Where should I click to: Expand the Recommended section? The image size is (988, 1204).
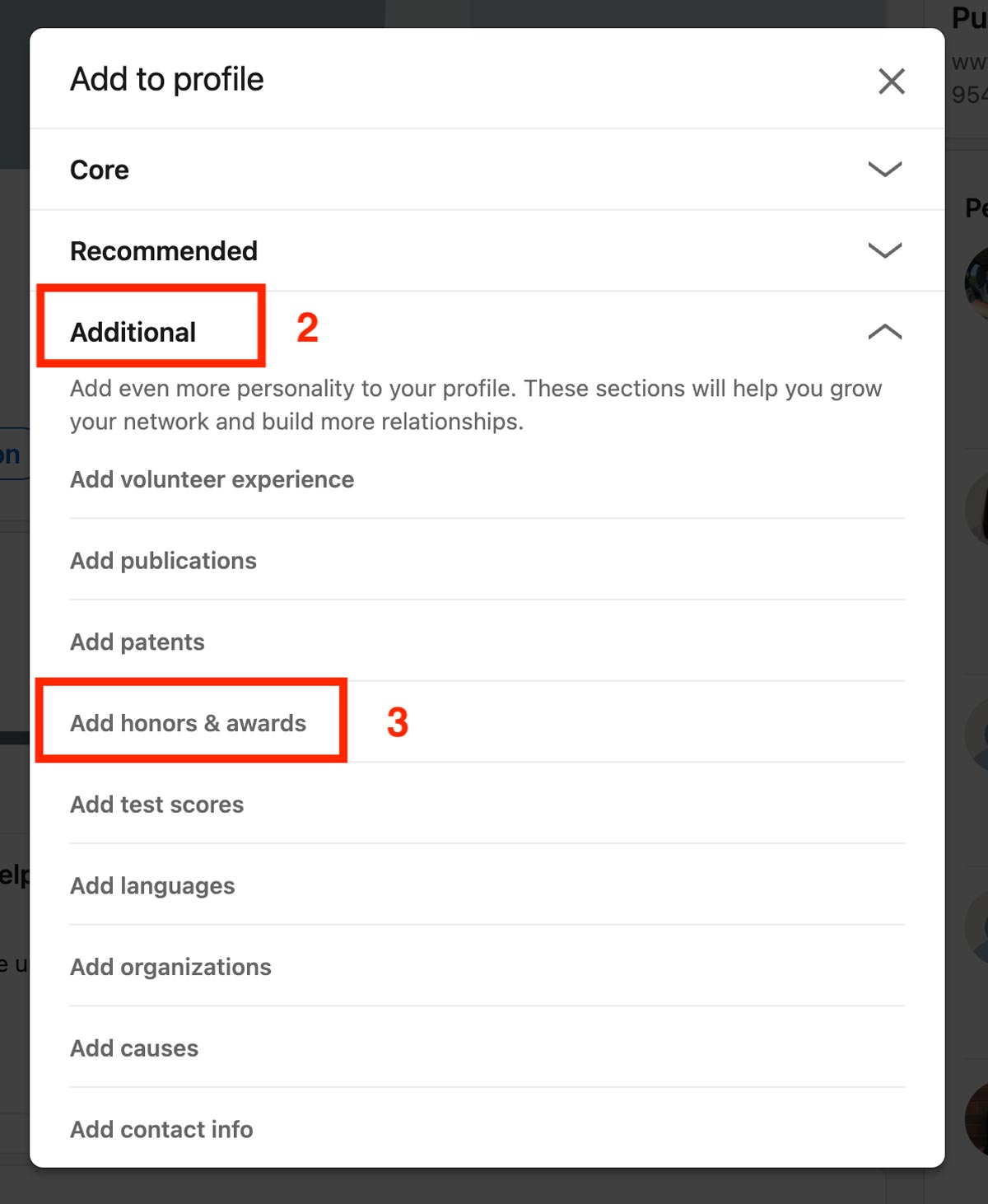(885, 251)
